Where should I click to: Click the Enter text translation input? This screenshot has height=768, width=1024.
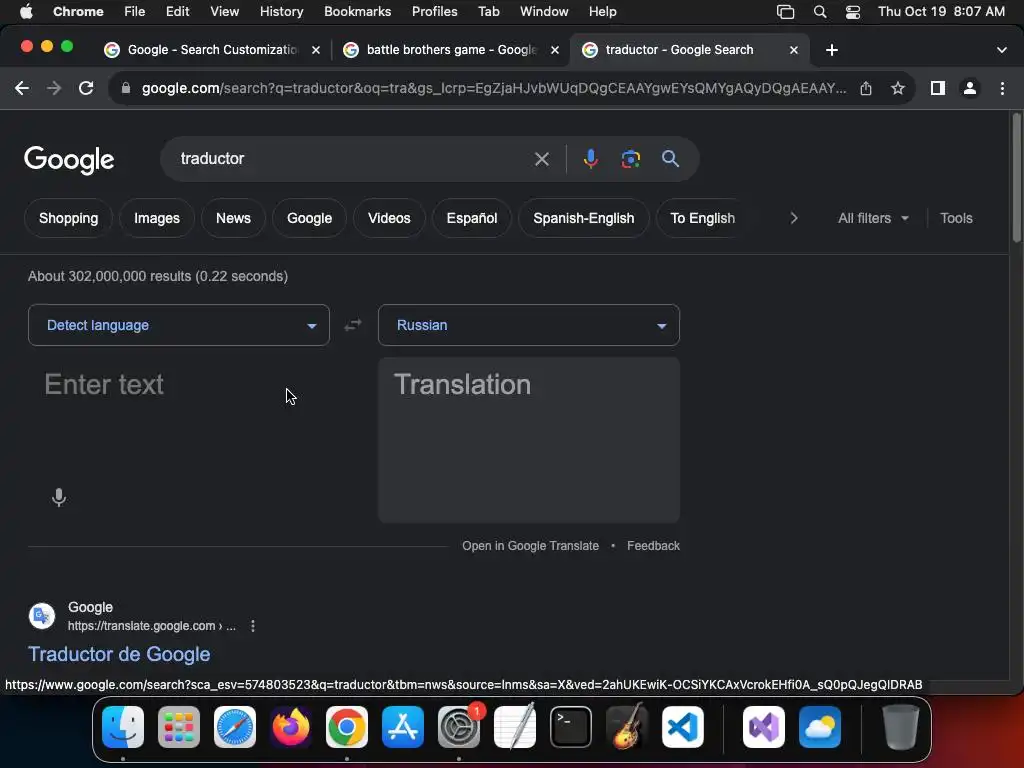coord(178,418)
